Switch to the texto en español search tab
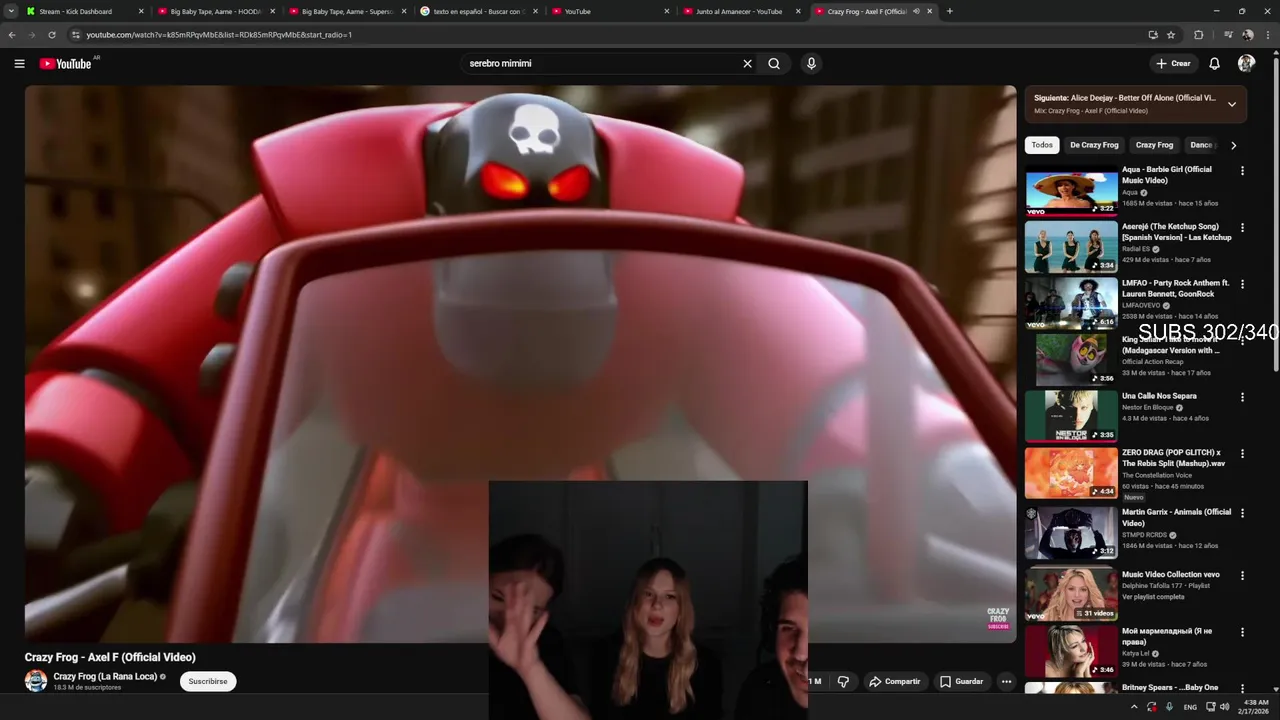 click(x=478, y=11)
